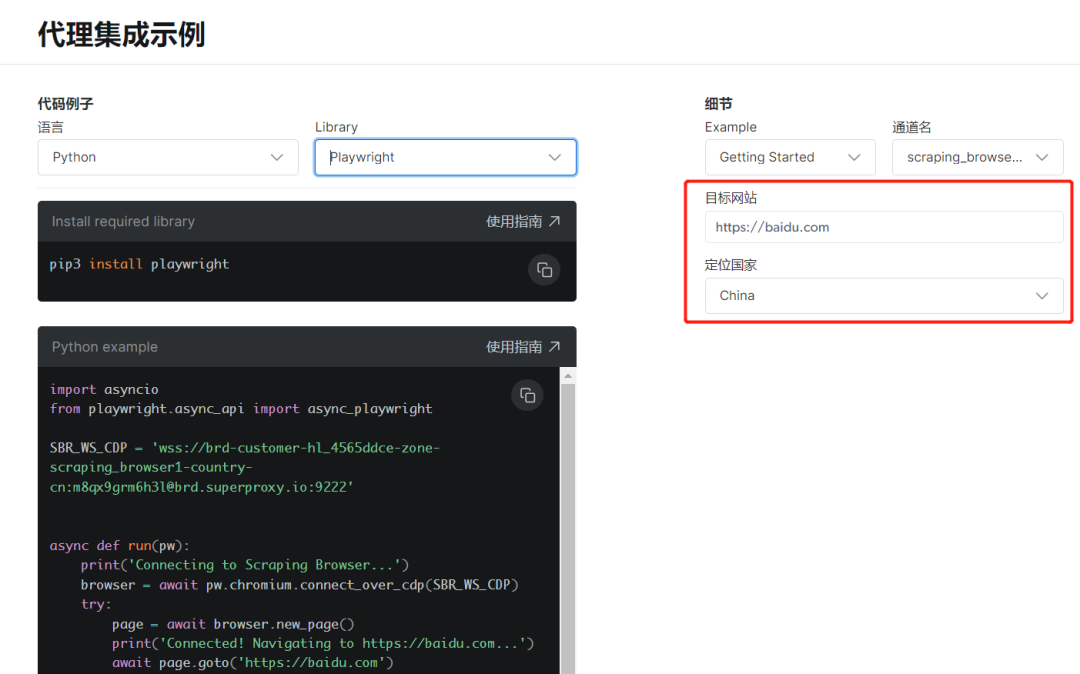This screenshot has height=674, width=1080.
Task: Click the 'Connected! Navigating to' print line
Action: pos(323,643)
